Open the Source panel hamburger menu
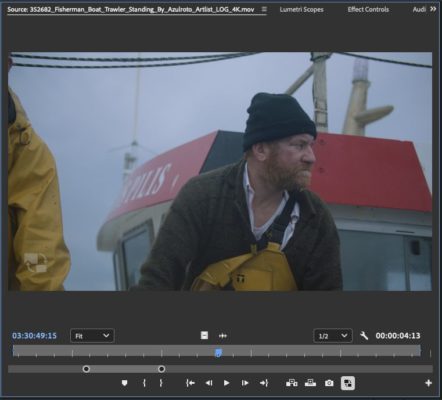This screenshot has width=442, height=400. tap(264, 9)
